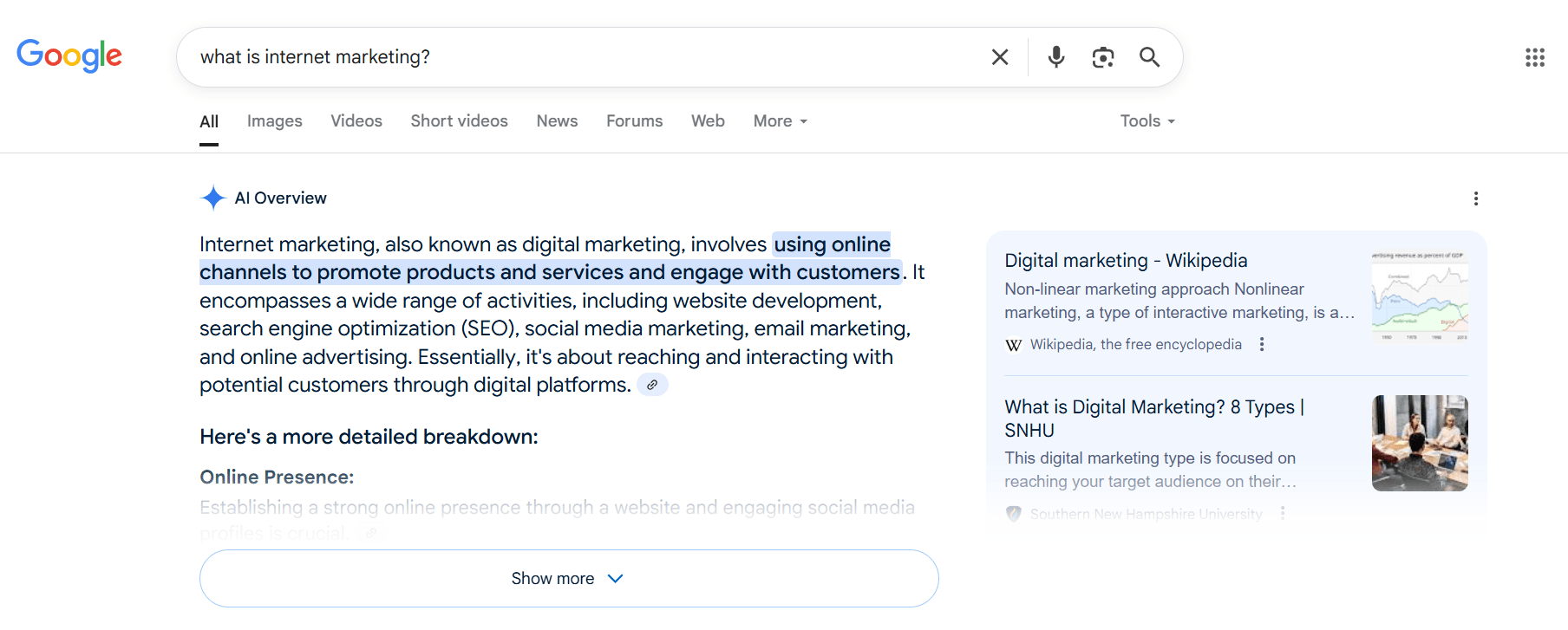Open source link chip after first paragraph
This screenshot has width=1568, height=630.
coord(652,385)
